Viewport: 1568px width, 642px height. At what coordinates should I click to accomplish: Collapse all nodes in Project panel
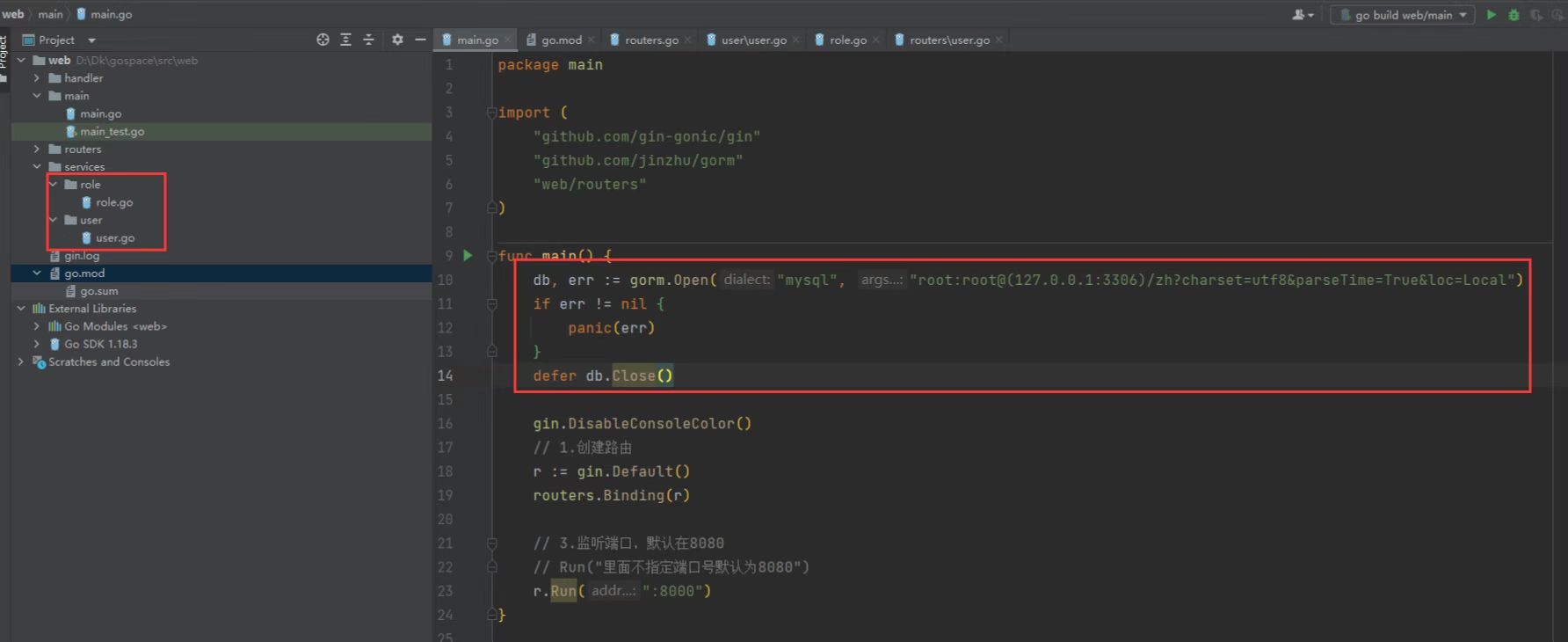[x=368, y=40]
